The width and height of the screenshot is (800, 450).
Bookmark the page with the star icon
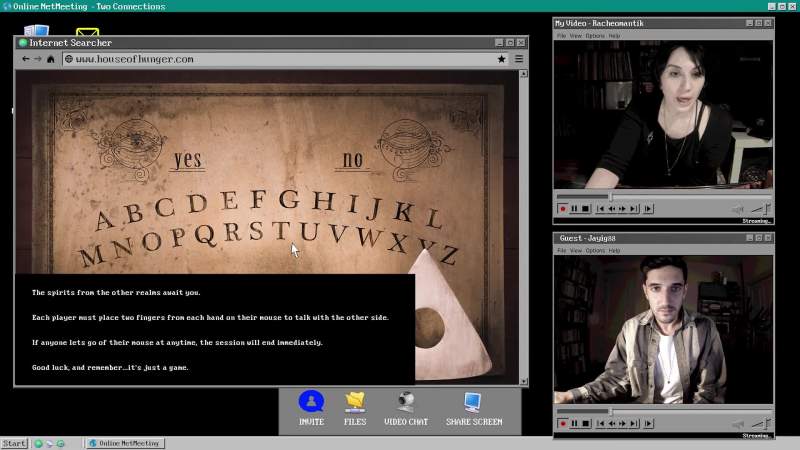[x=502, y=59]
